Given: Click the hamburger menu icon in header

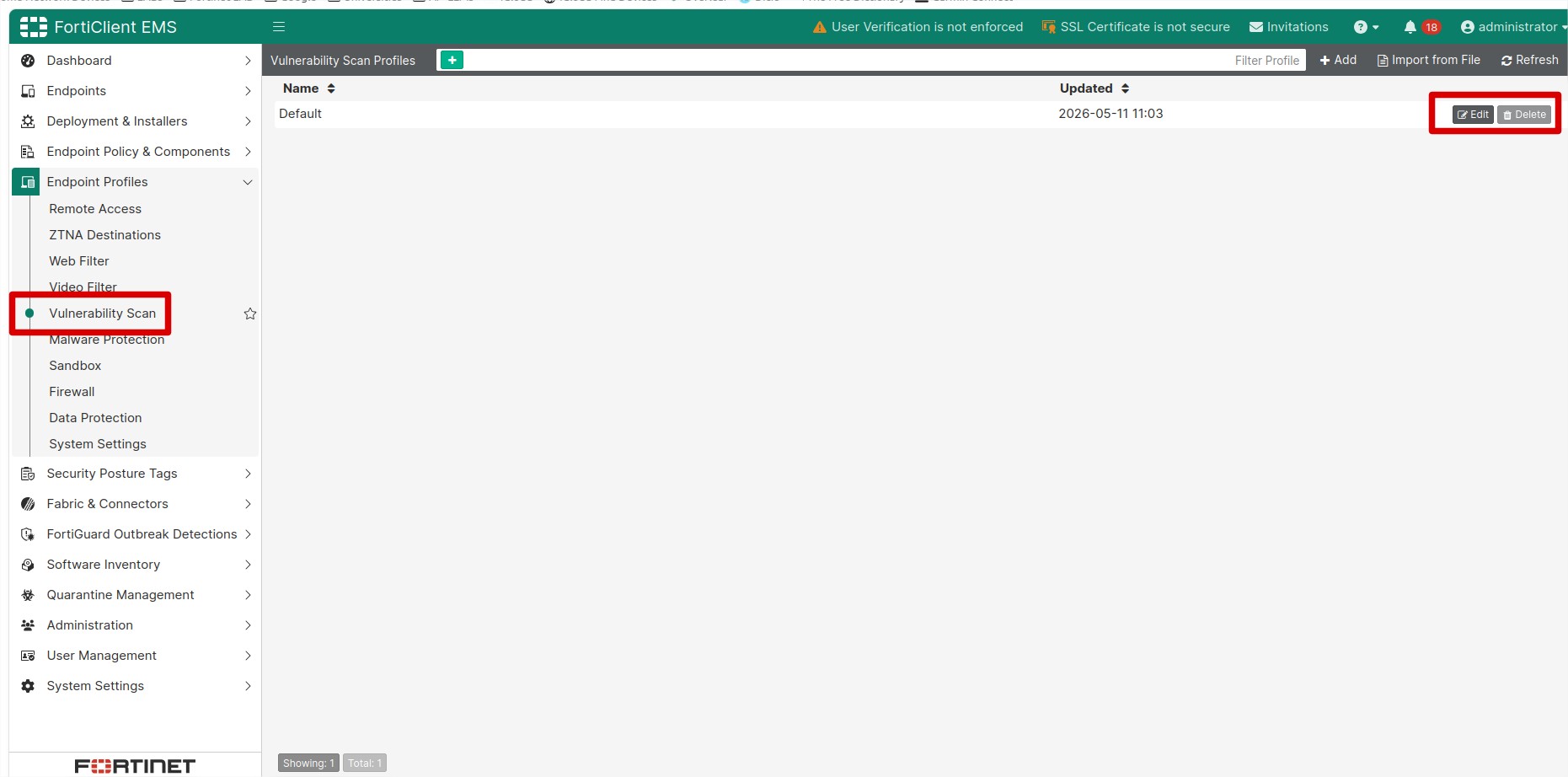Looking at the screenshot, I should point(279,27).
